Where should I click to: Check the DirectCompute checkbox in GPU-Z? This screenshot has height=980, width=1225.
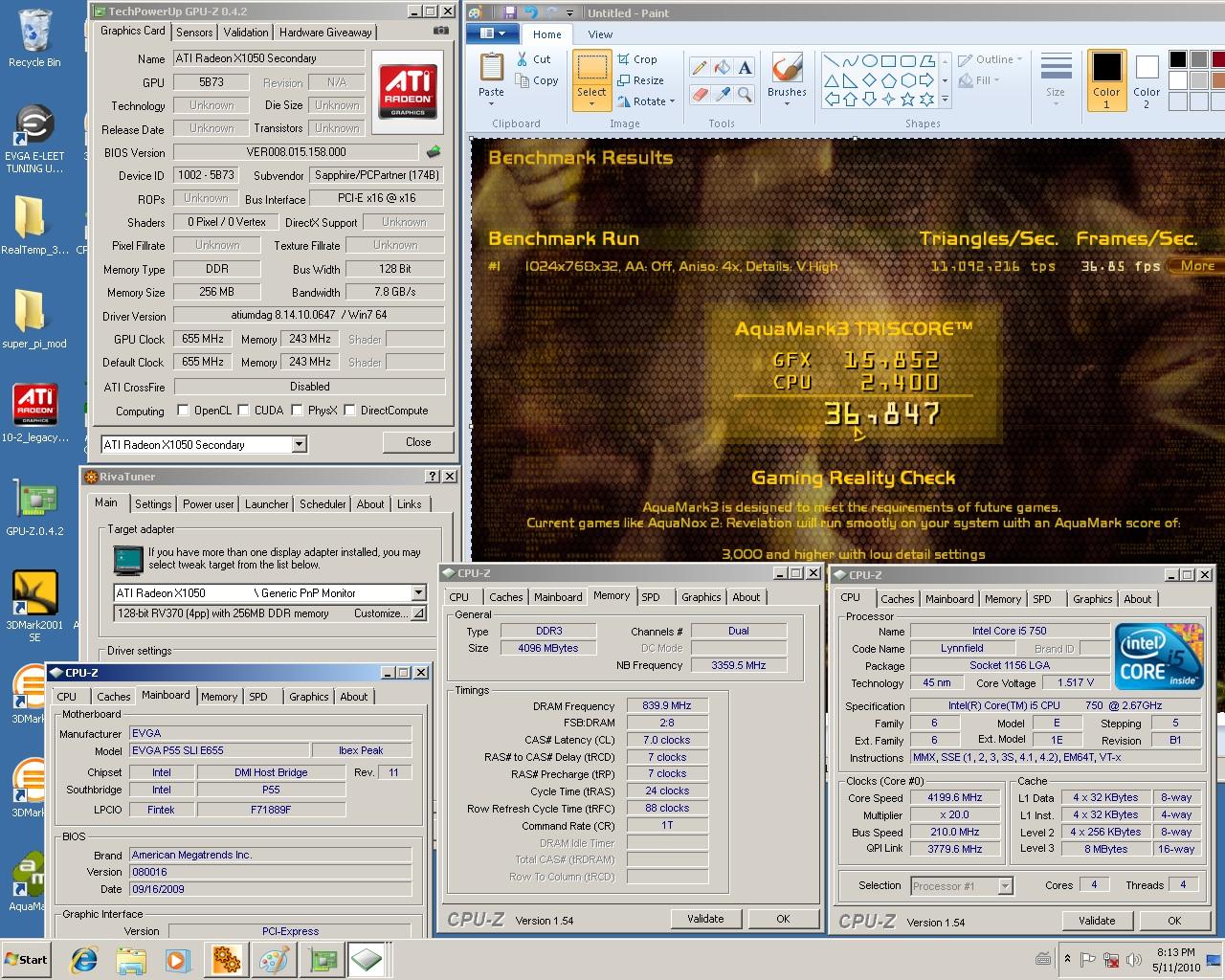point(350,411)
